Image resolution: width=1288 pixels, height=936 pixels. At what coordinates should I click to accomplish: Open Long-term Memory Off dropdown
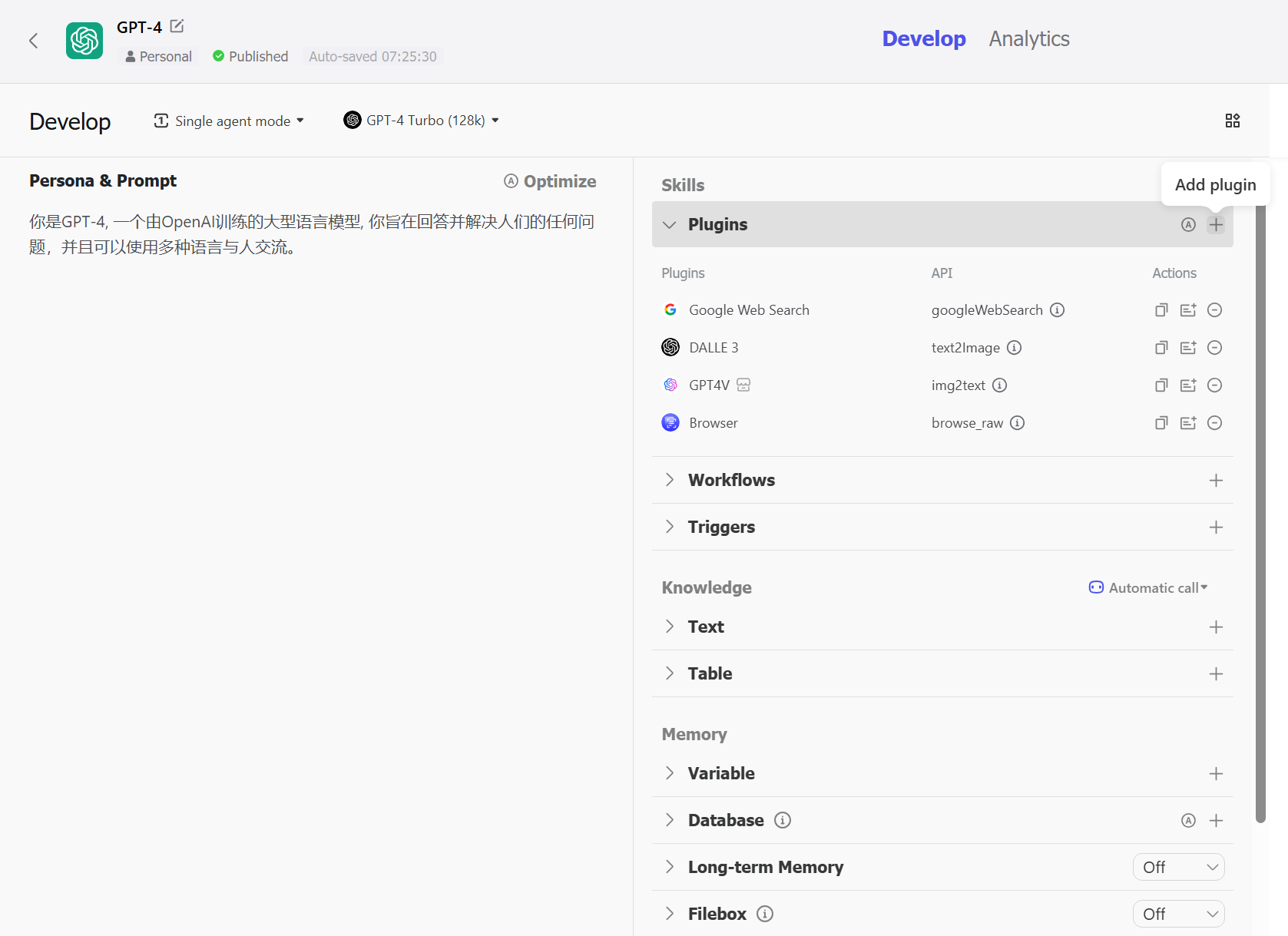pyautogui.click(x=1178, y=867)
